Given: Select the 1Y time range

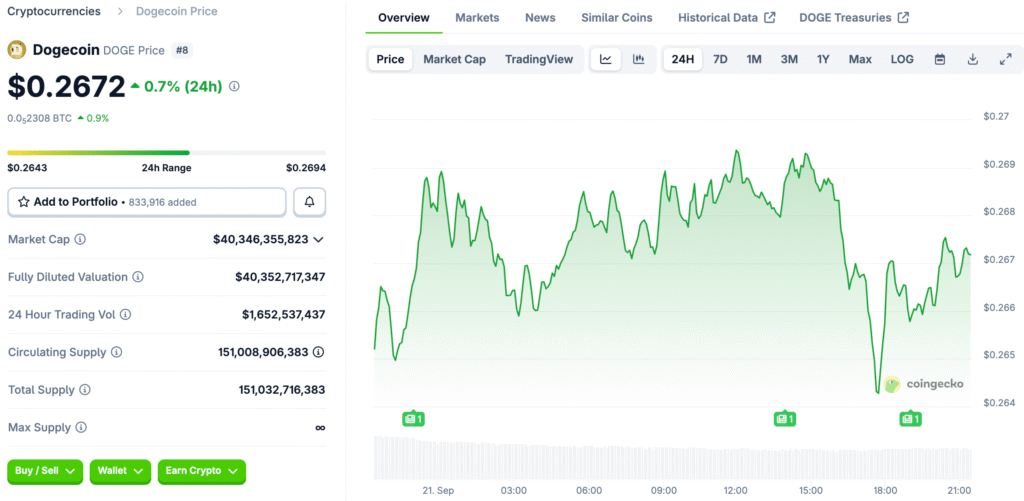Looking at the screenshot, I should tap(824, 59).
